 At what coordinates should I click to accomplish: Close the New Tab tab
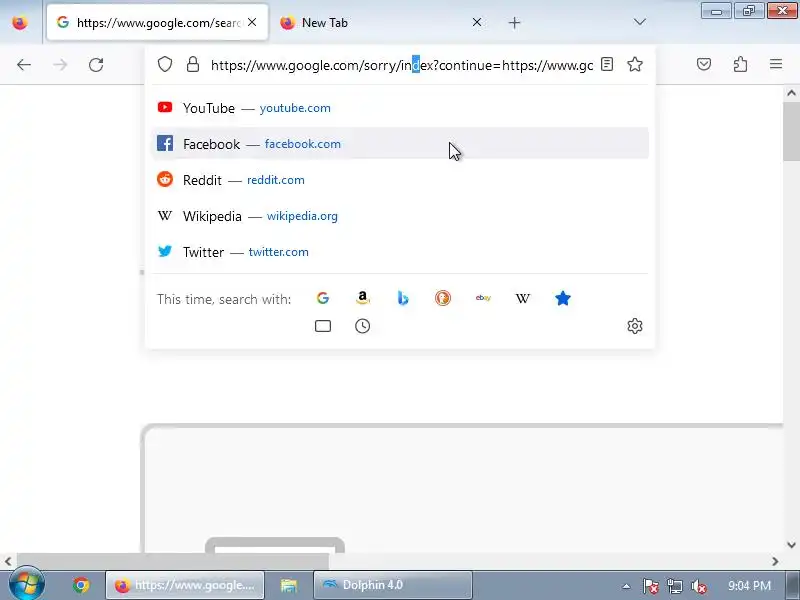click(x=477, y=22)
